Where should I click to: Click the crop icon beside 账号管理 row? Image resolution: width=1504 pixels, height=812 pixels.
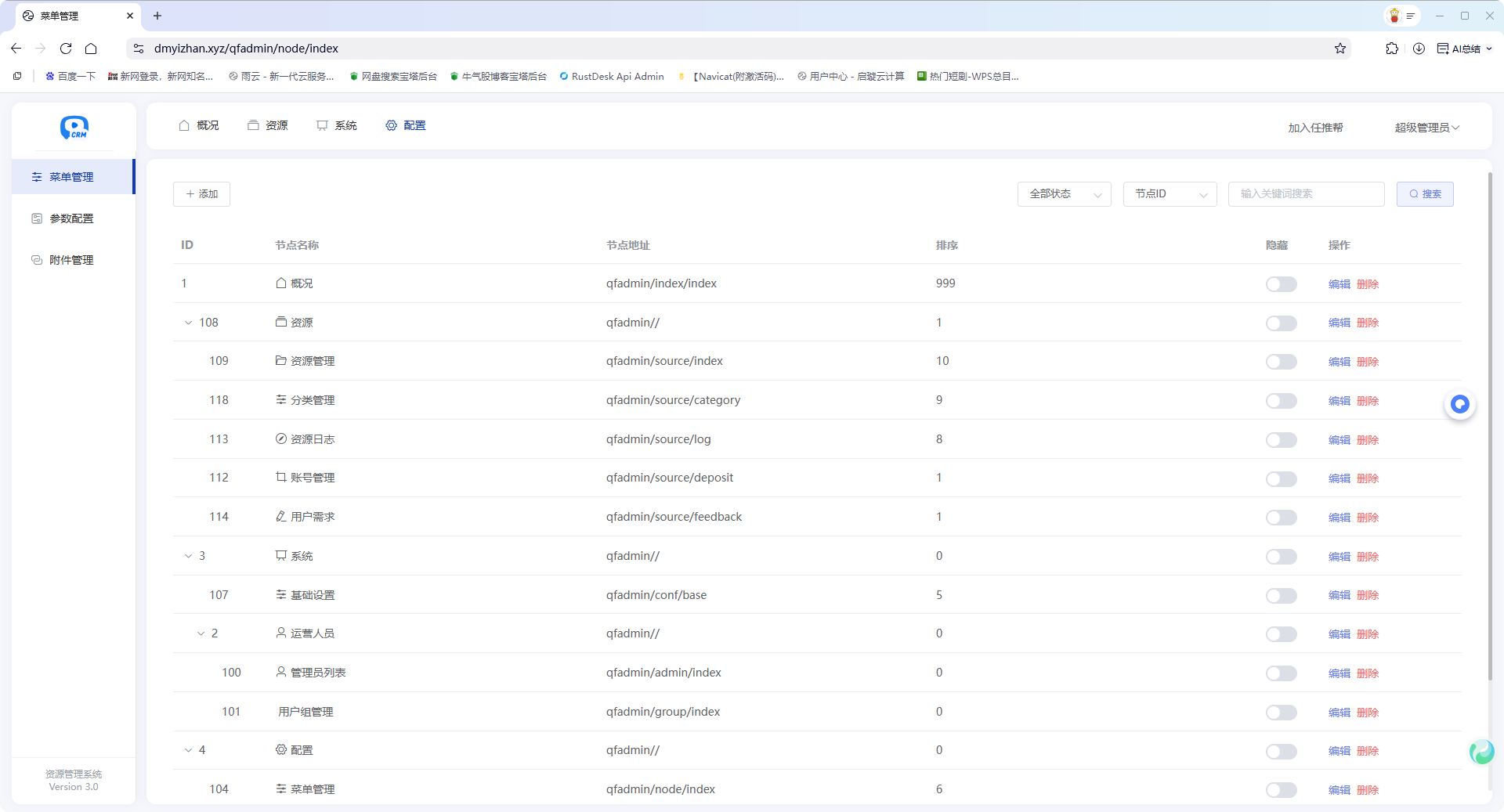coord(281,478)
